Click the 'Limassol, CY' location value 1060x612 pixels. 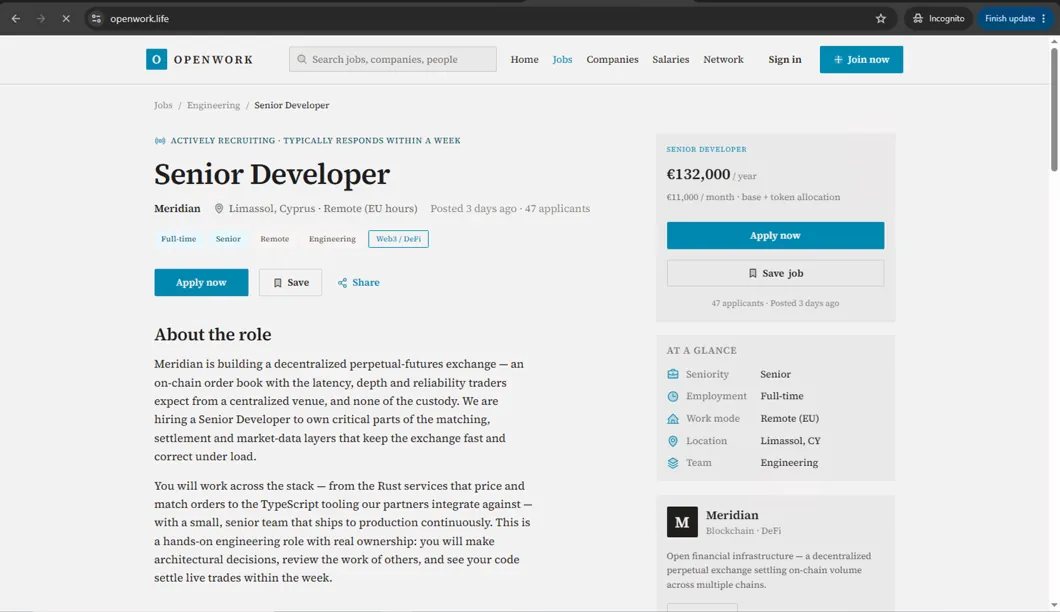pos(790,441)
